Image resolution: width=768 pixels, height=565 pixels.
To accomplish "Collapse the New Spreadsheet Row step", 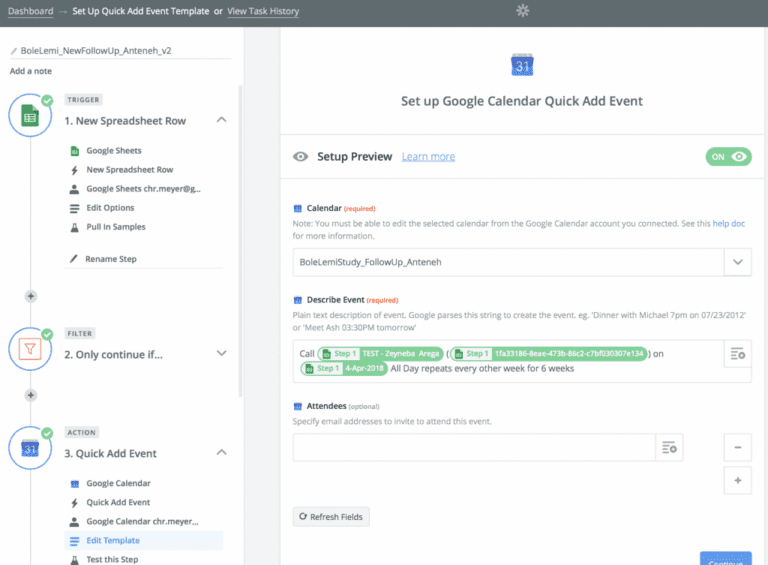I will pyautogui.click(x=221, y=120).
